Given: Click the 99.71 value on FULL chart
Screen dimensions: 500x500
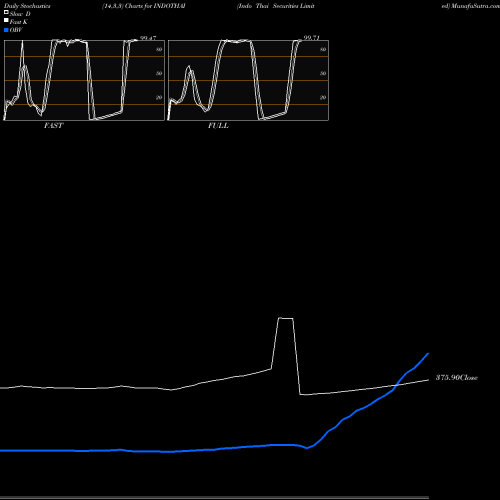Looking at the screenshot, I should [312, 38].
